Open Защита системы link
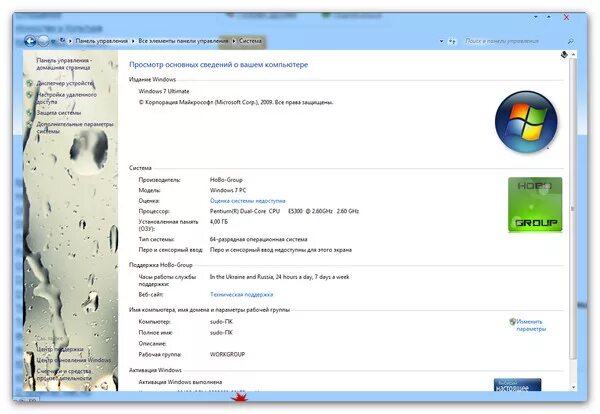This screenshot has width=600, height=414. click(59, 113)
